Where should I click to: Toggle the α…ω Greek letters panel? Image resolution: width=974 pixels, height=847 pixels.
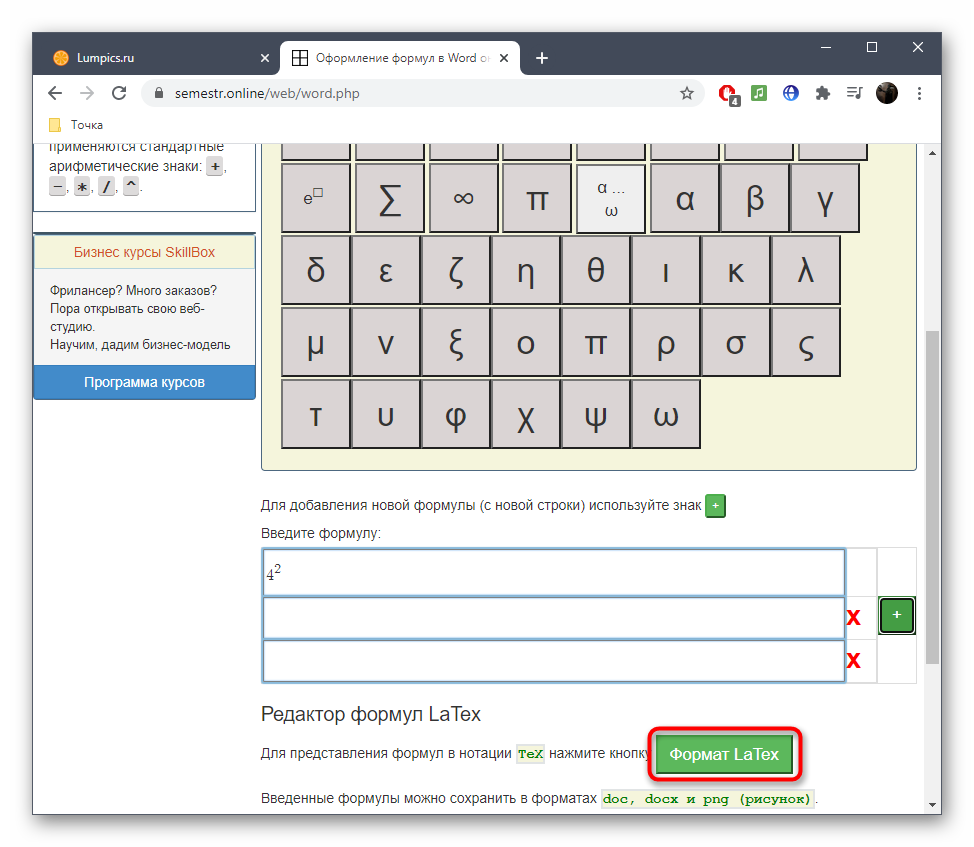[611, 198]
